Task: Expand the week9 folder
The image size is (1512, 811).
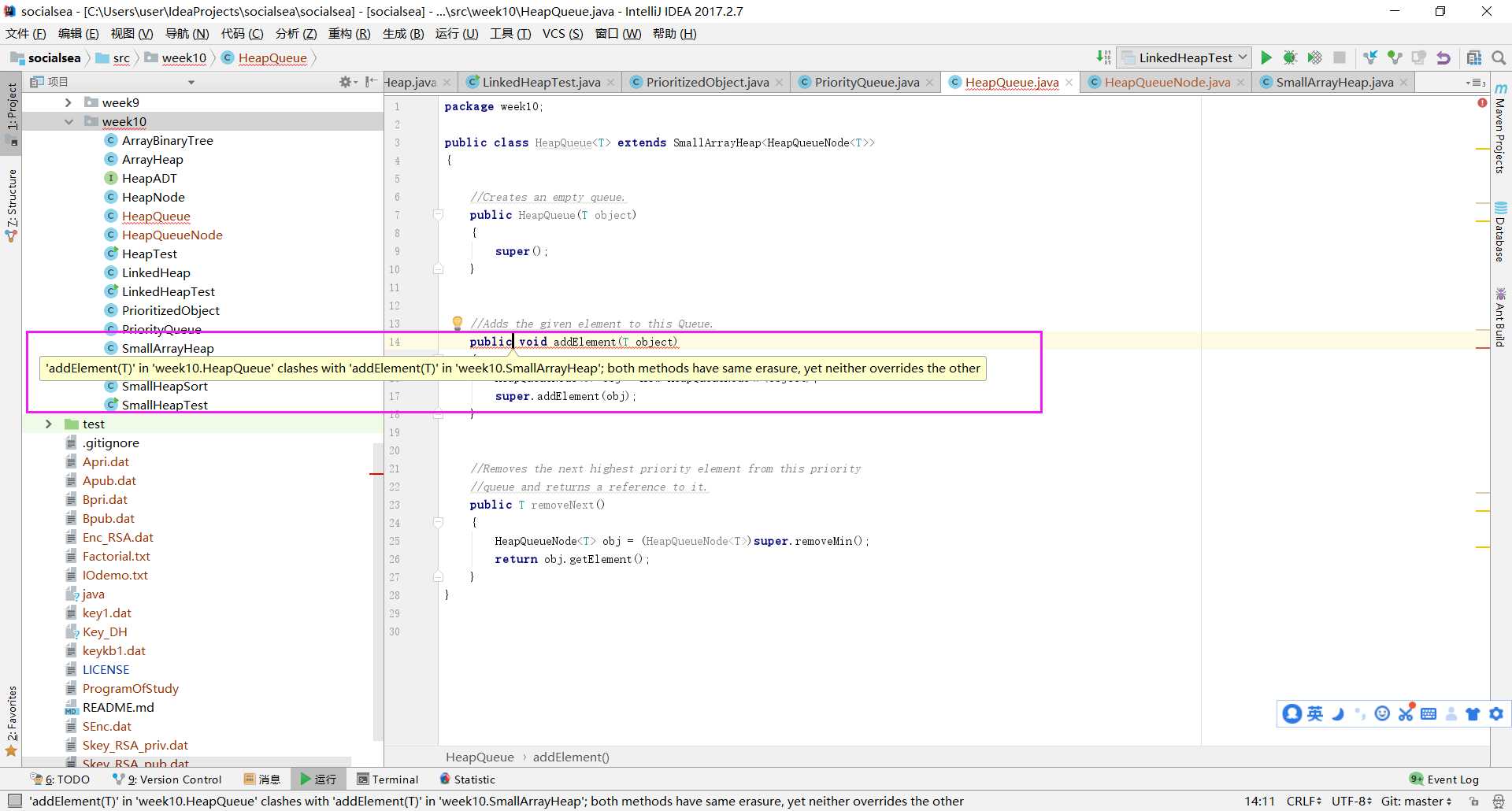Action: [68, 102]
